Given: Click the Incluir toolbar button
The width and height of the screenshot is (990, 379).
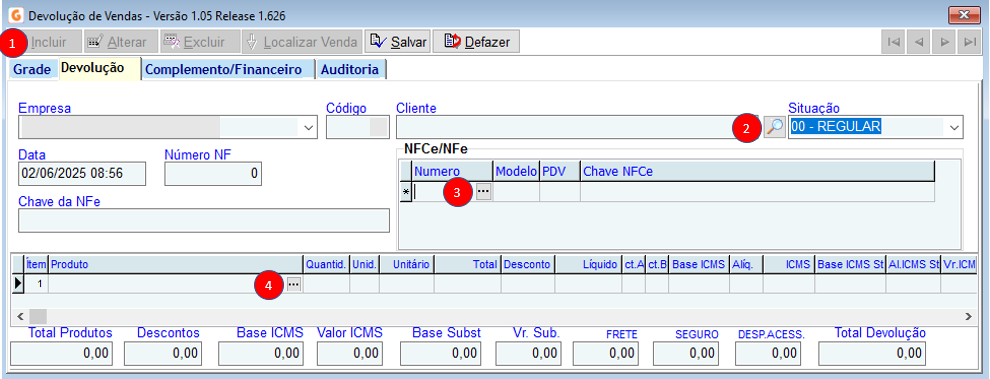Looking at the screenshot, I should pyautogui.click(x=44, y=42).
